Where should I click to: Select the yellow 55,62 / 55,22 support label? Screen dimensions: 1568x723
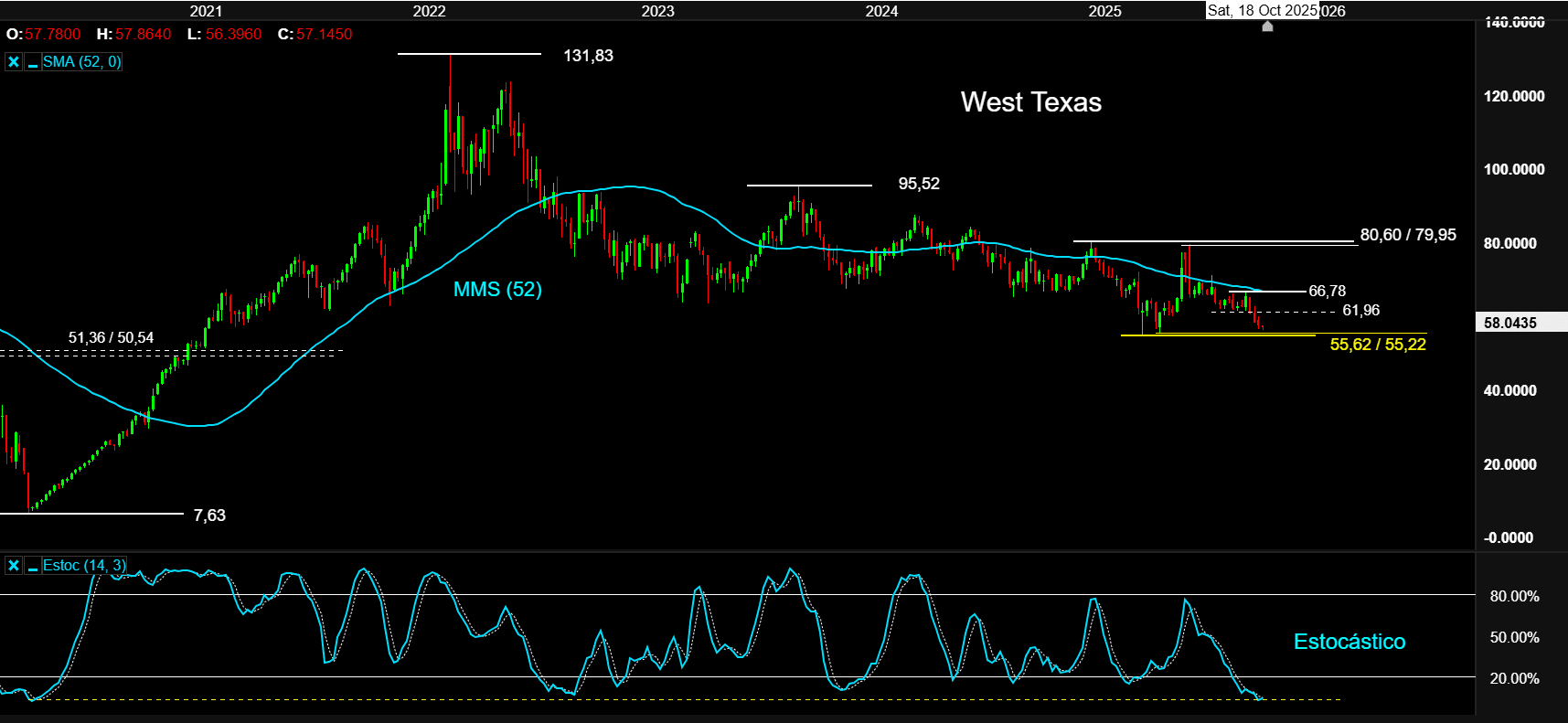tap(1377, 345)
